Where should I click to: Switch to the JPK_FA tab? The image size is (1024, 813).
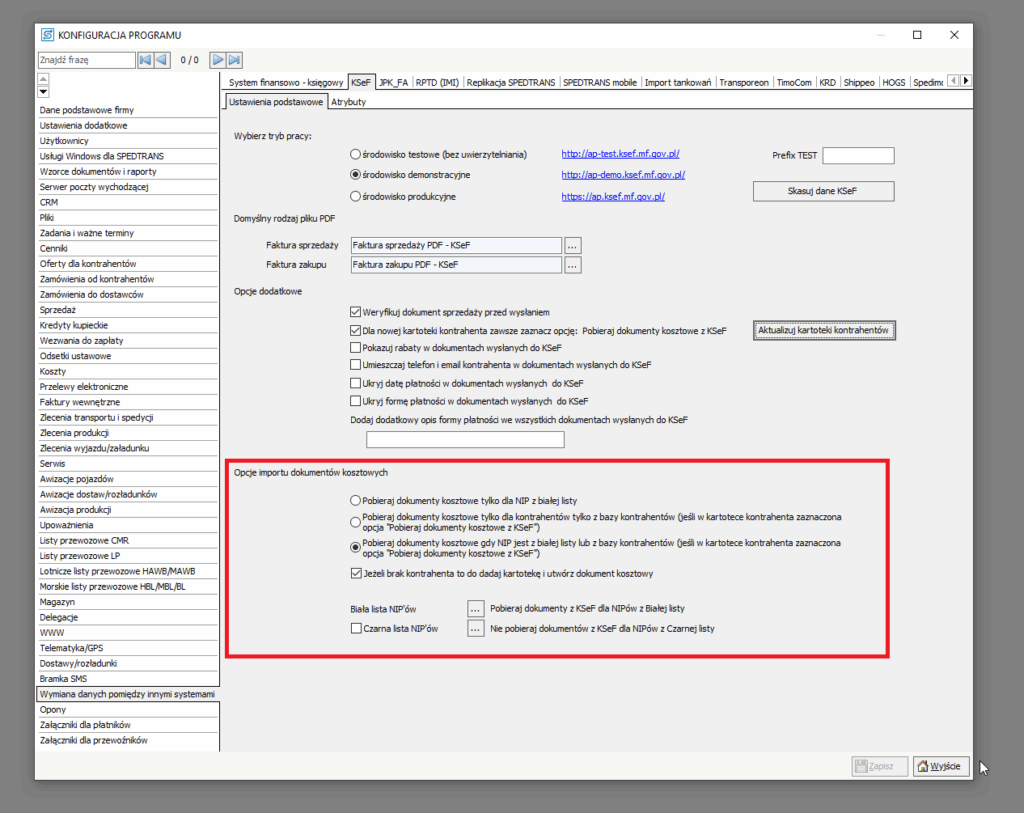394,82
